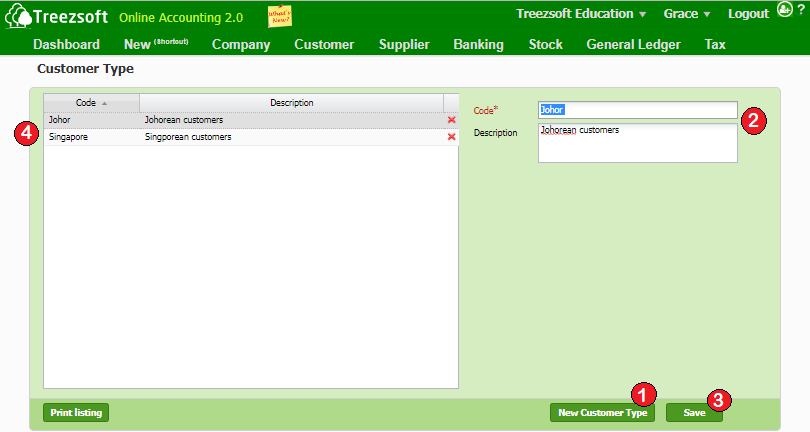Click the Treezsoft tree logo

coord(17,17)
